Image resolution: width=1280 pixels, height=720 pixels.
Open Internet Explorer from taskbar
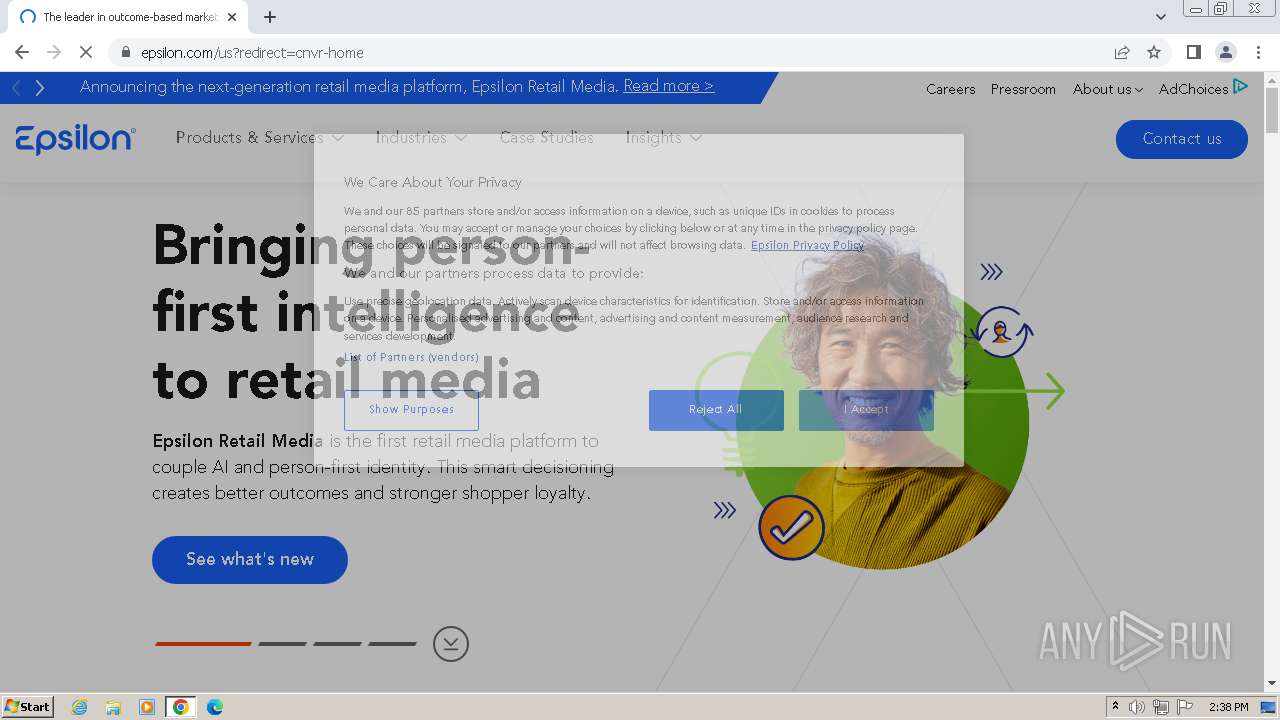pos(80,707)
